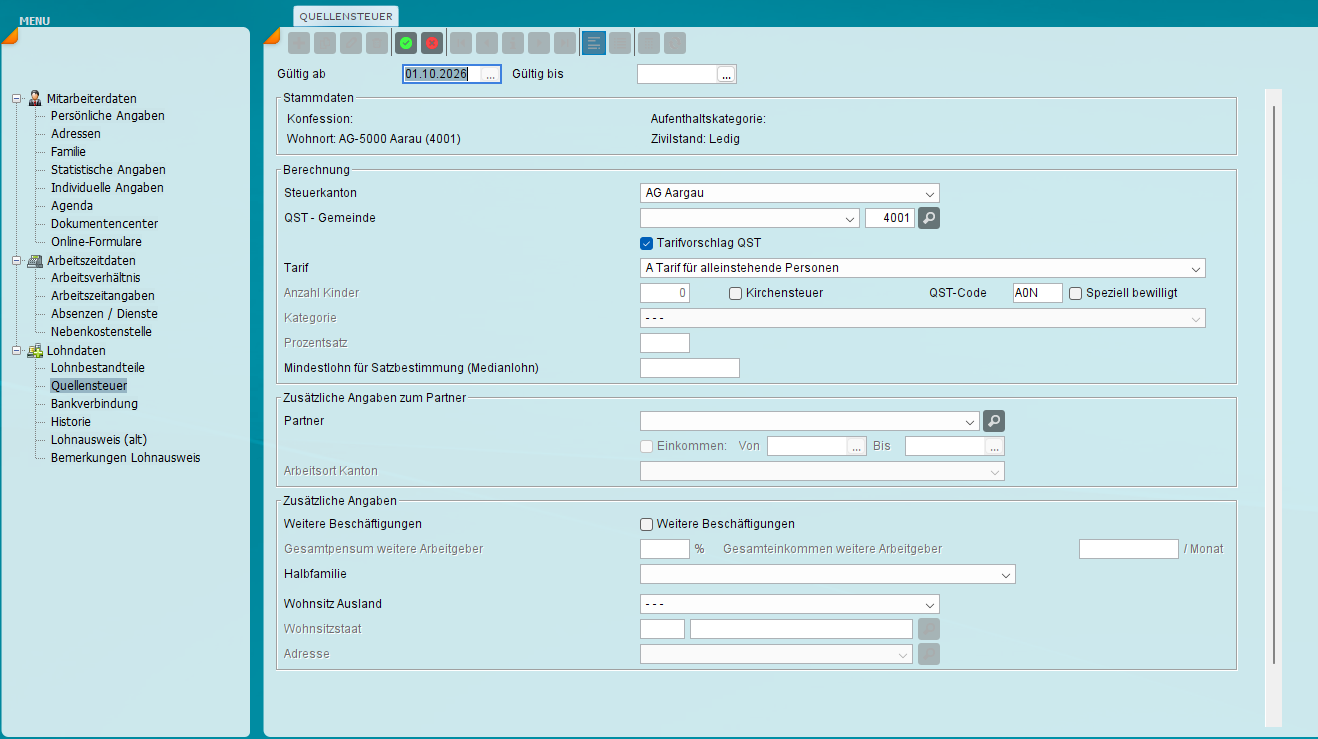Open the QST-Gemeinde dropdown

749,218
